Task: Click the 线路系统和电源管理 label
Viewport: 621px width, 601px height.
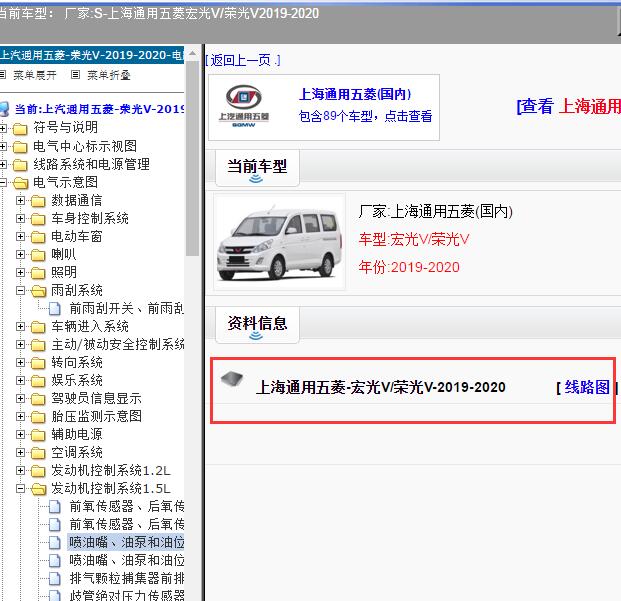Action: 91,164
